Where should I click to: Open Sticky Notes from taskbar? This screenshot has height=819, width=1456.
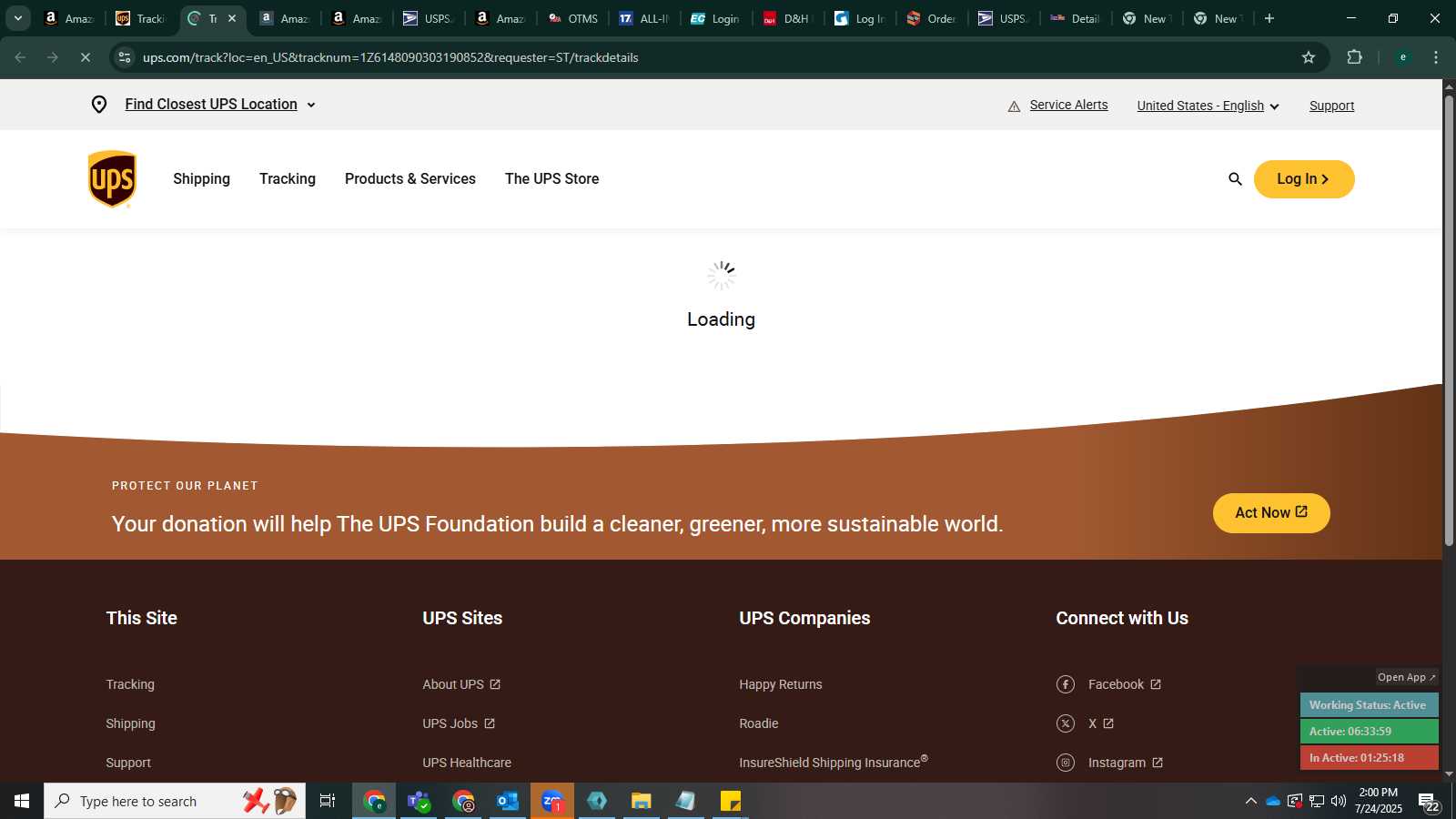(x=731, y=801)
